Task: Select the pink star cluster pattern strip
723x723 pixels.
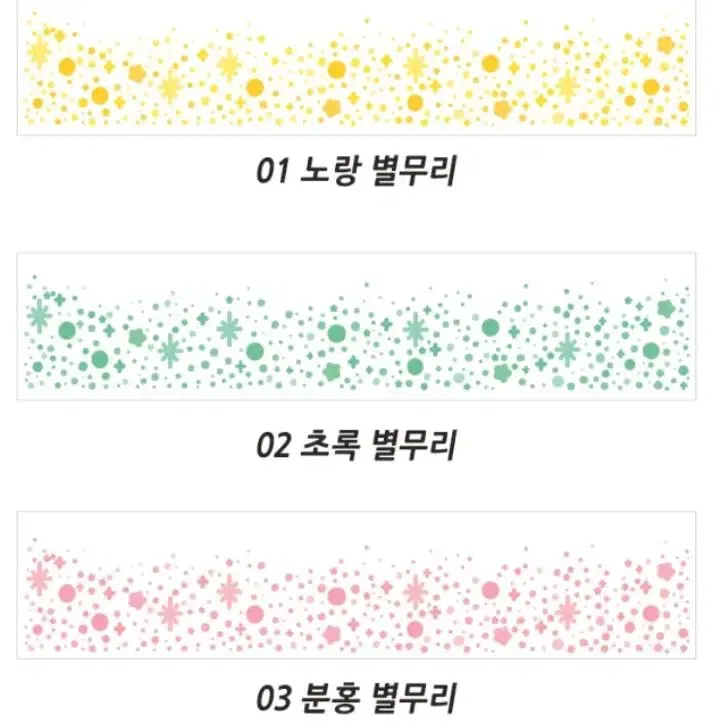Action: tap(356, 585)
